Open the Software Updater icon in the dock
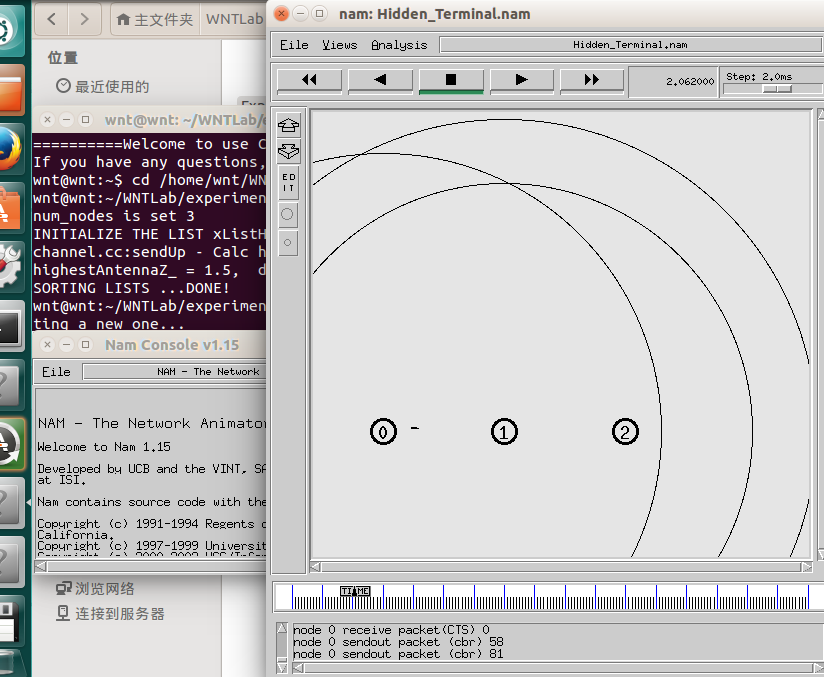Screen dimensions: 824x677 coord(11,444)
